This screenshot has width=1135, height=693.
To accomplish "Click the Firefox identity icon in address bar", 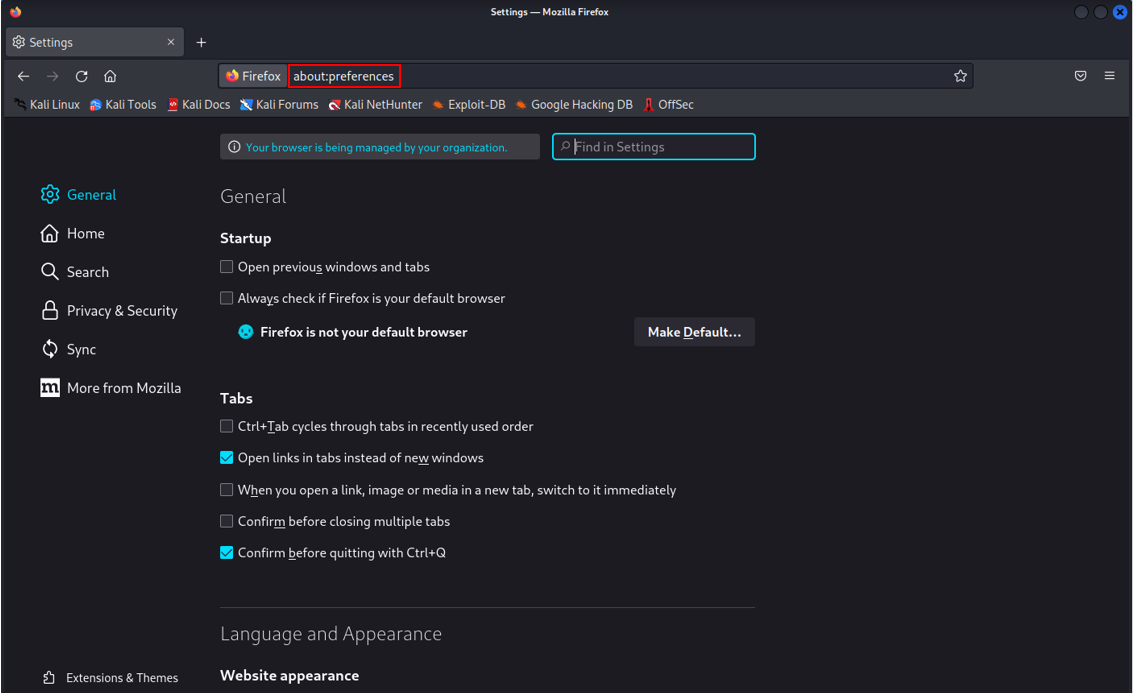I will click(x=253, y=76).
